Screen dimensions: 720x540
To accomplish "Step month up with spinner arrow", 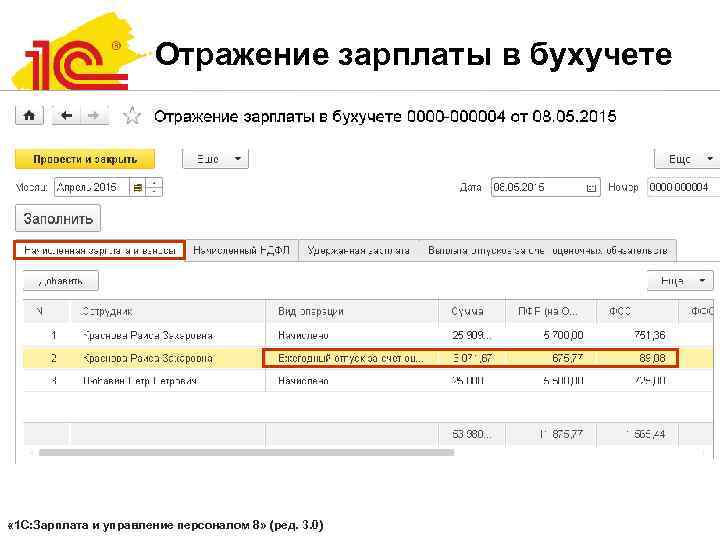I will coord(154,183).
